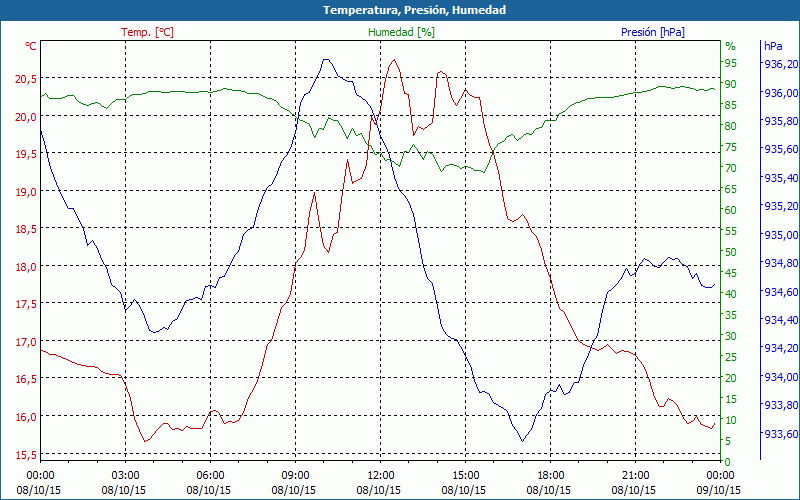Screen dimensions: 800x500
Task: Click the '935,40' pressure axis value
Action: [x=779, y=178]
